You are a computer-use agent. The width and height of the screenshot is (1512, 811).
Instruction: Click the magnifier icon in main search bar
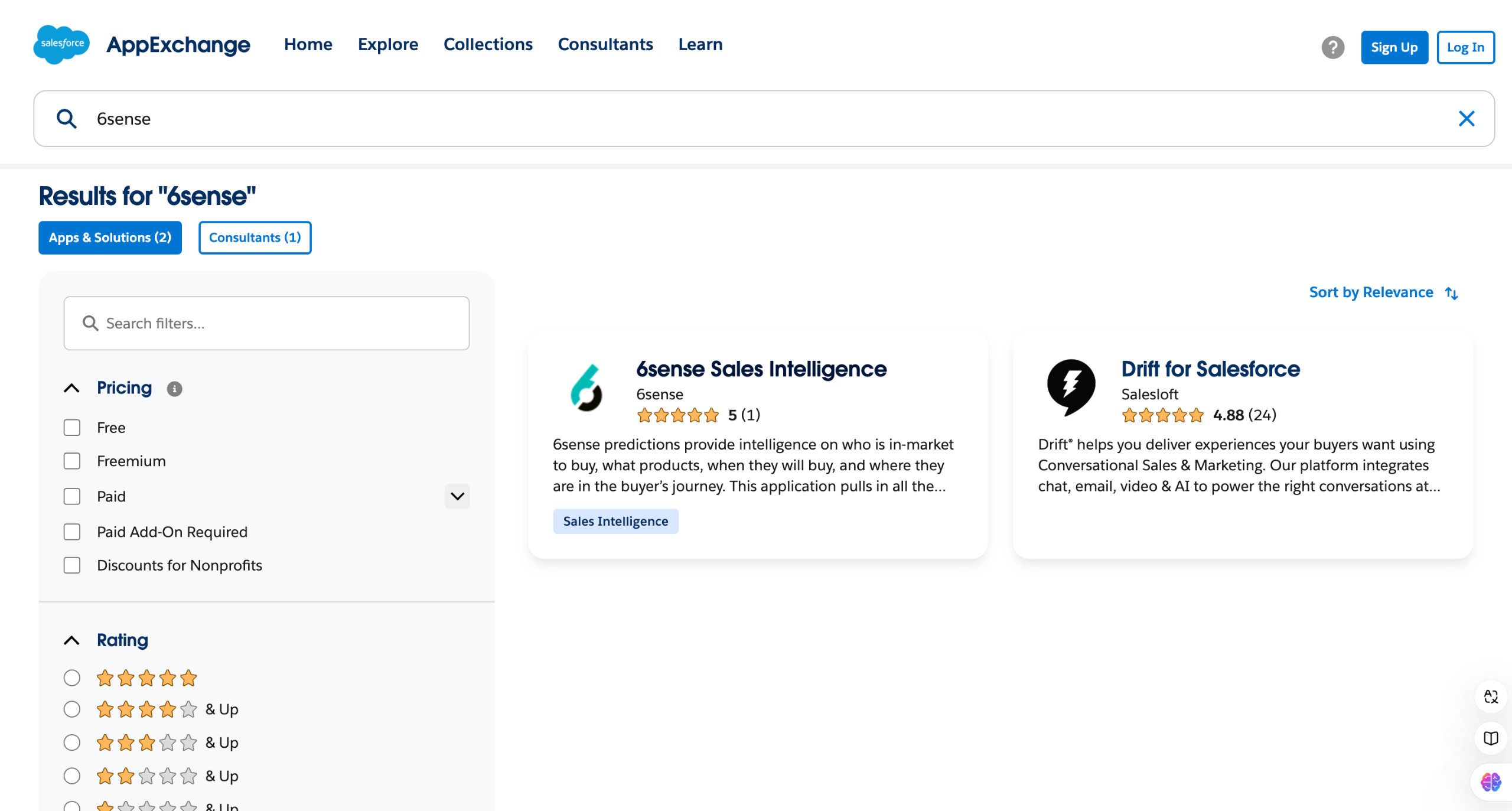pyautogui.click(x=66, y=119)
